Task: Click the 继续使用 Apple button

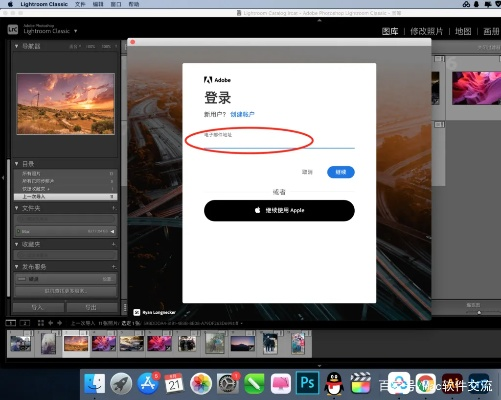Action: tap(279, 210)
